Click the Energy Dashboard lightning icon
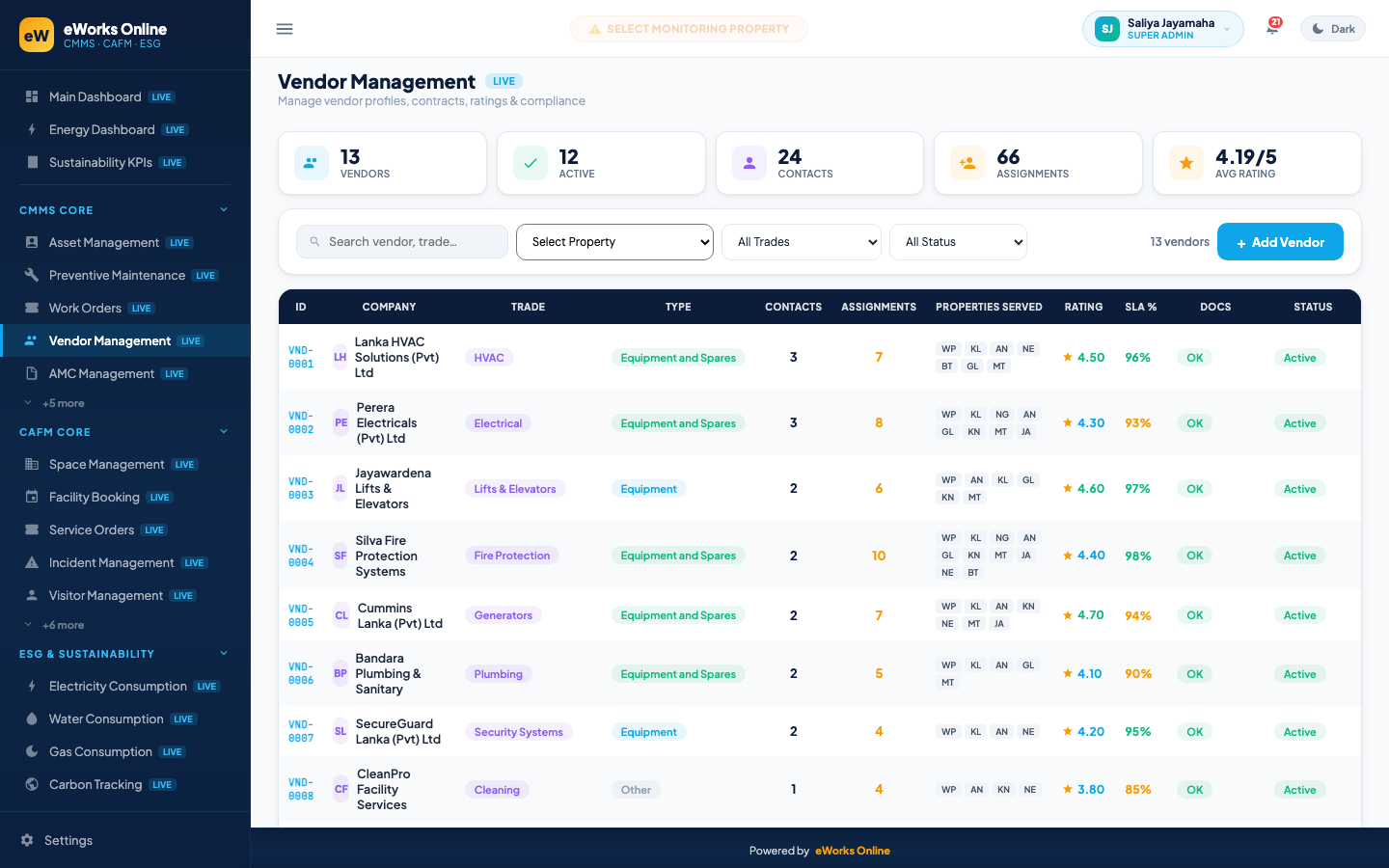The image size is (1389, 868). [x=32, y=129]
